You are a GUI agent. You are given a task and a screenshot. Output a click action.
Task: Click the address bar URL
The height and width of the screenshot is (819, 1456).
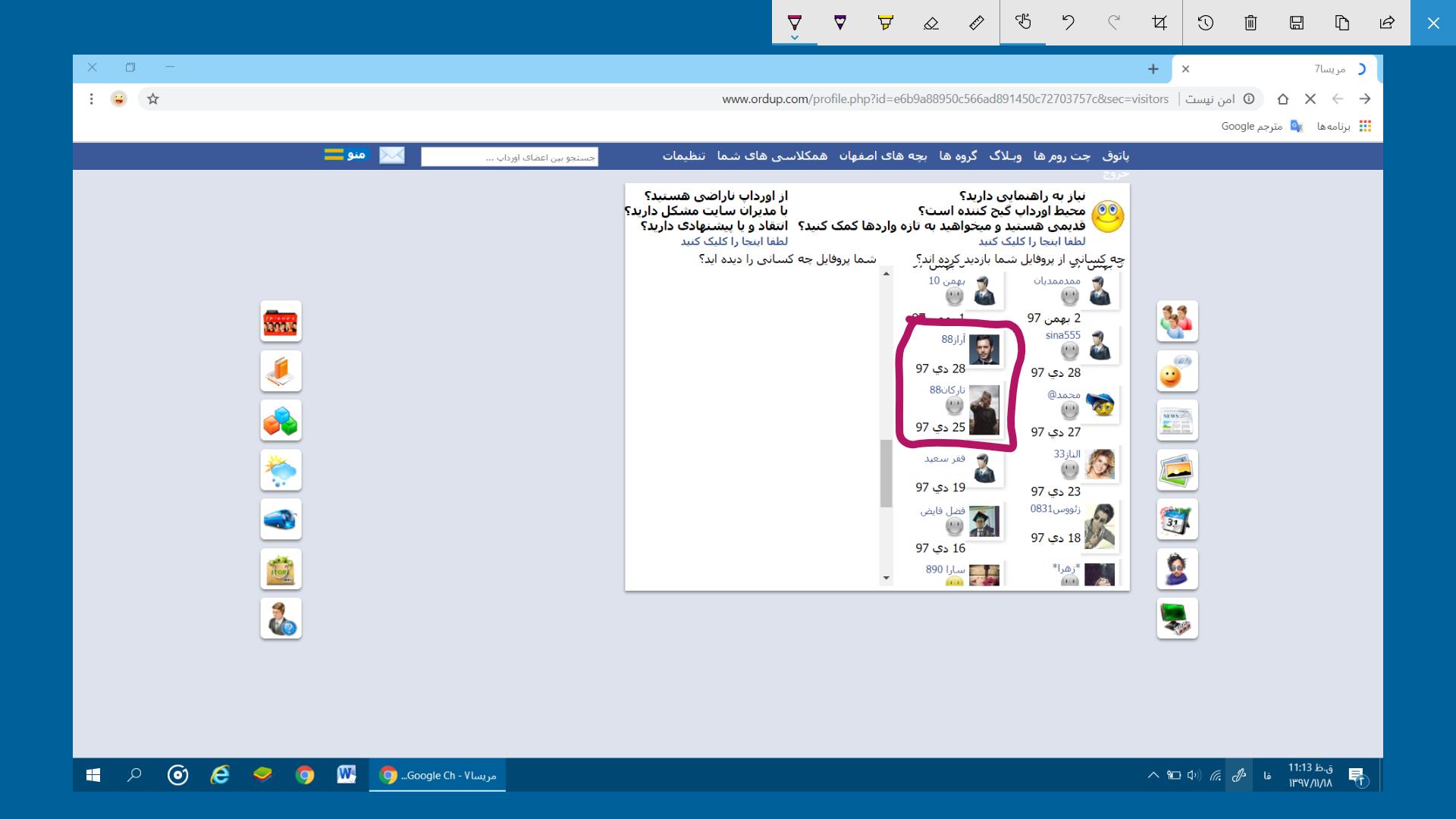pos(945,99)
